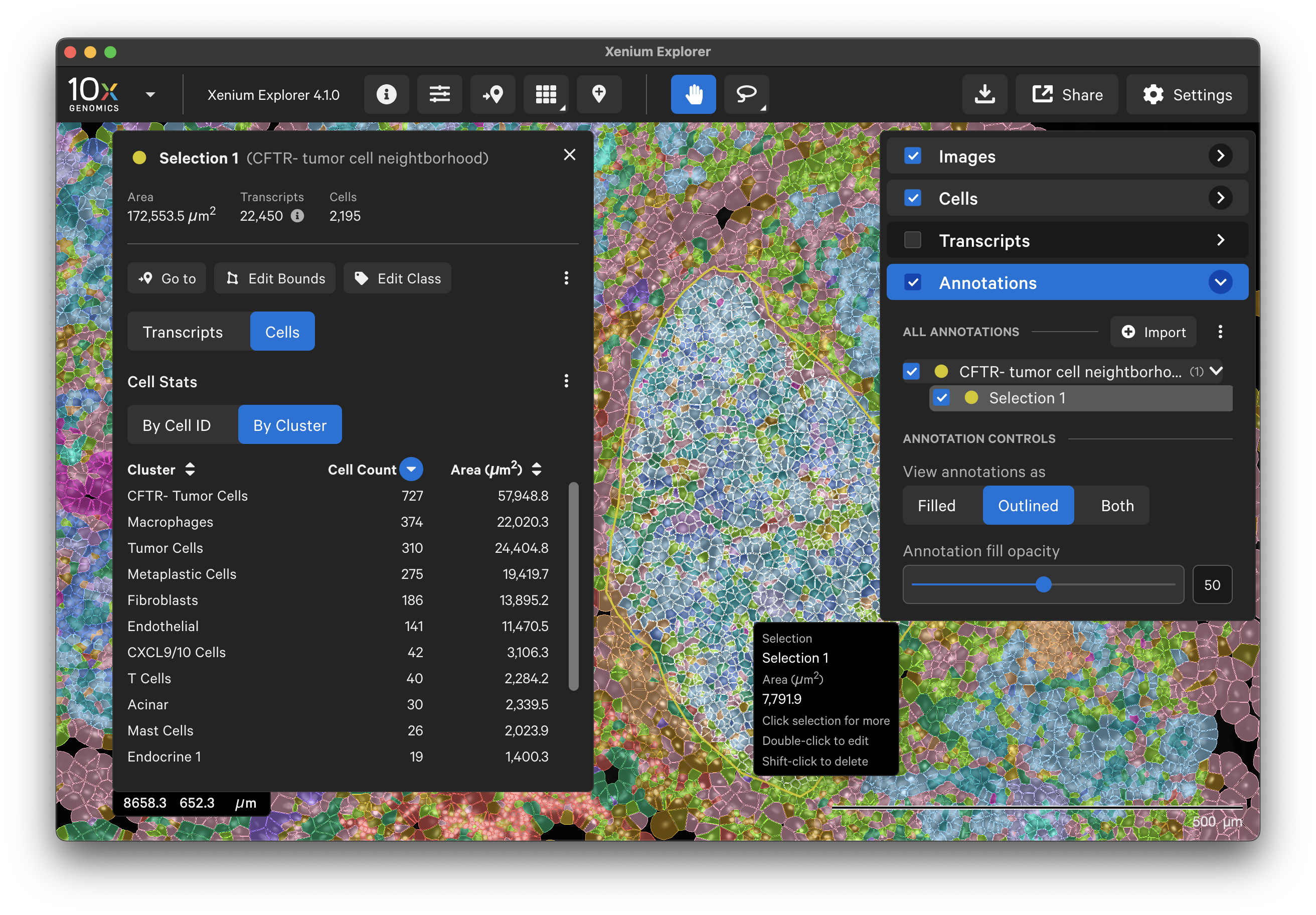Switch to the Transcripts tab
This screenshot has height=915, width=1316.
(x=182, y=332)
